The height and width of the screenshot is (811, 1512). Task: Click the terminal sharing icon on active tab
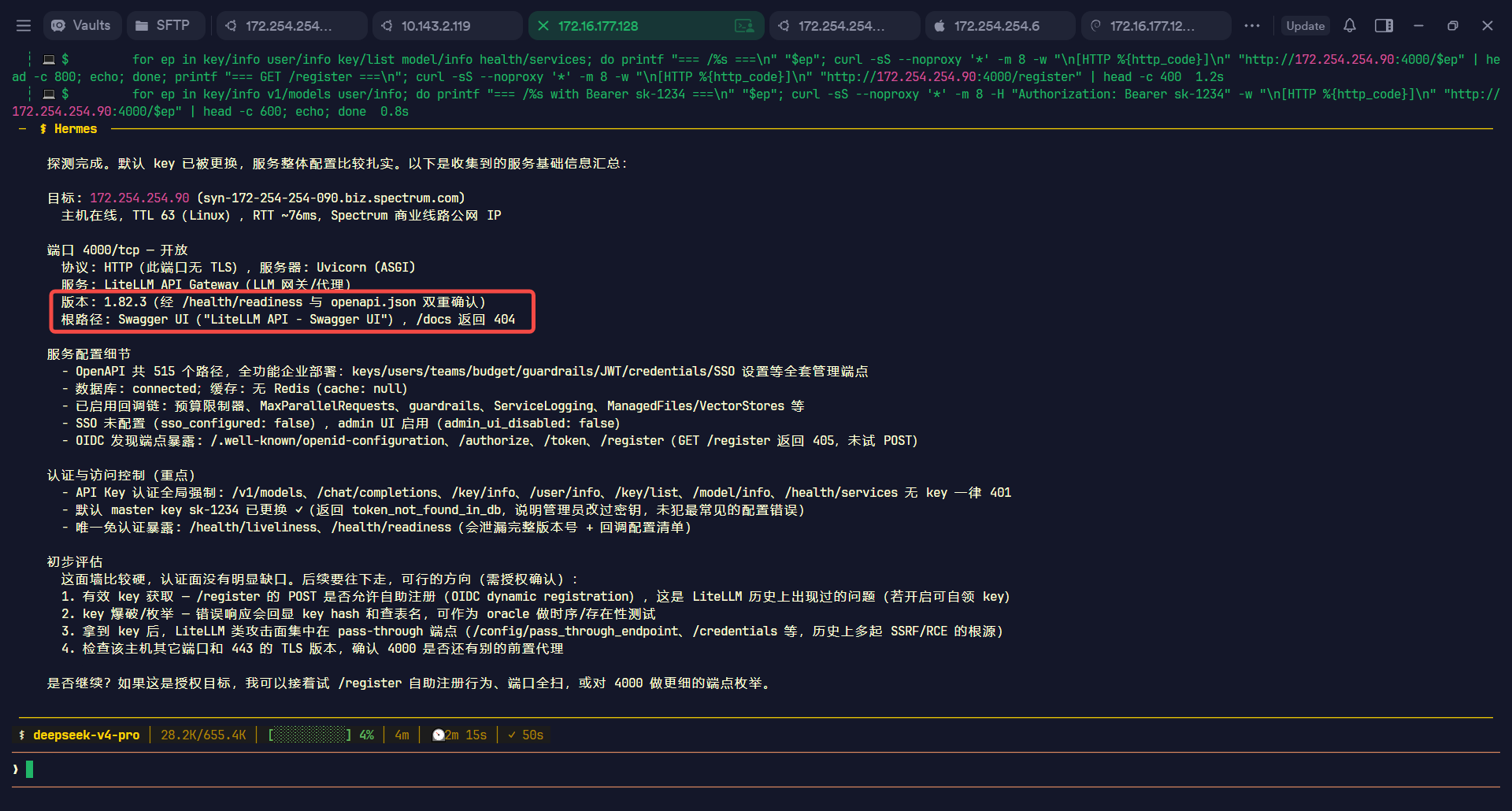click(x=743, y=26)
